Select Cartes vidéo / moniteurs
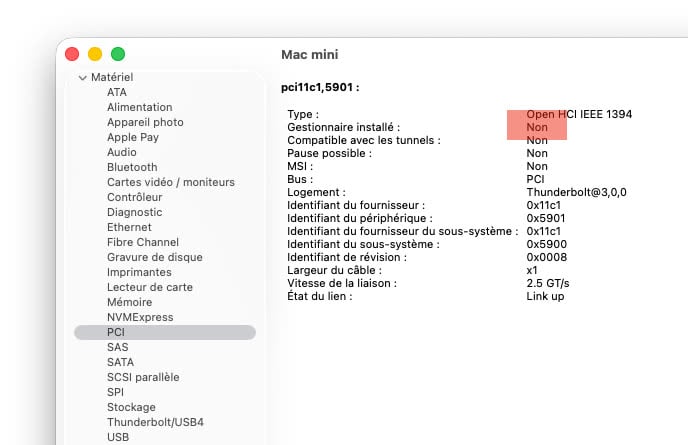The width and height of the screenshot is (688, 445). pyautogui.click(x=171, y=182)
